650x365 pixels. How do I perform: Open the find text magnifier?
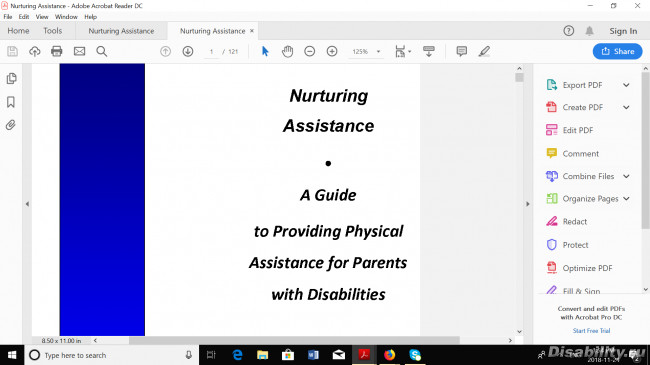[102, 51]
